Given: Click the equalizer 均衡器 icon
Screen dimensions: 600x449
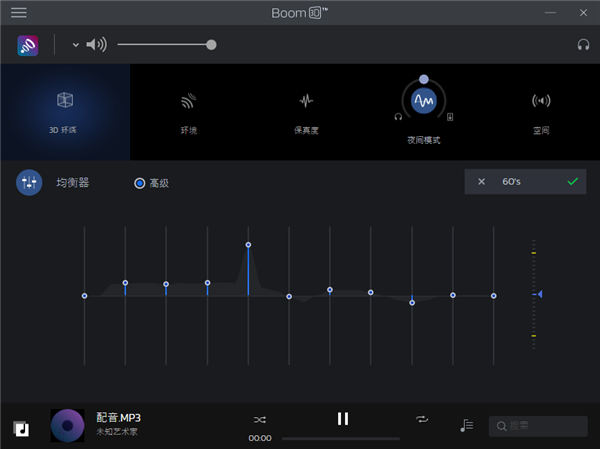Looking at the screenshot, I should click(29, 183).
